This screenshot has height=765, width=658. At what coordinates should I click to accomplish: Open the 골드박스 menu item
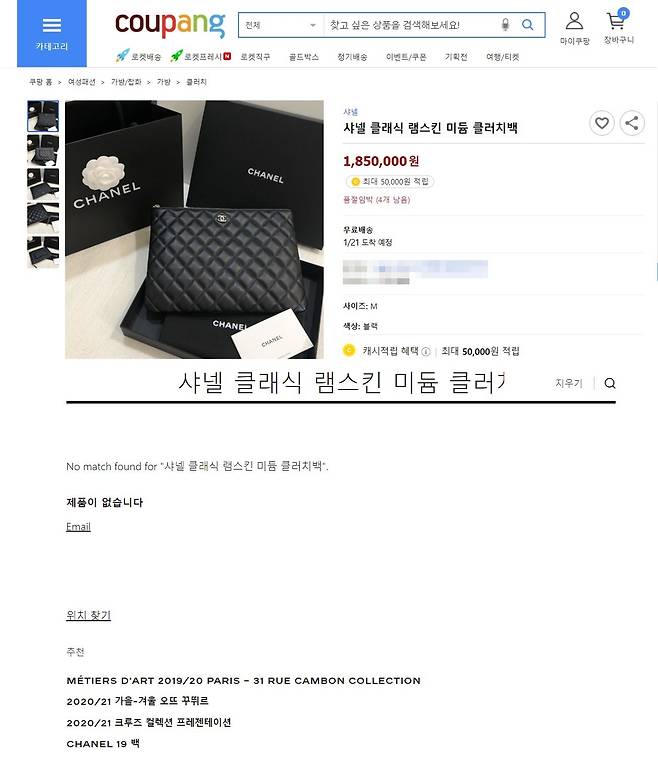click(x=303, y=57)
